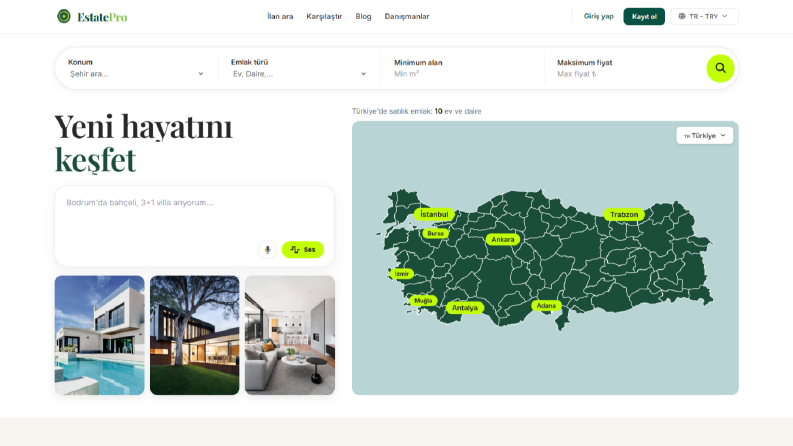Image resolution: width=793 pixels, height=446 pixels.
Task: Select the Trabzon map marker
Action: (624, 215)
